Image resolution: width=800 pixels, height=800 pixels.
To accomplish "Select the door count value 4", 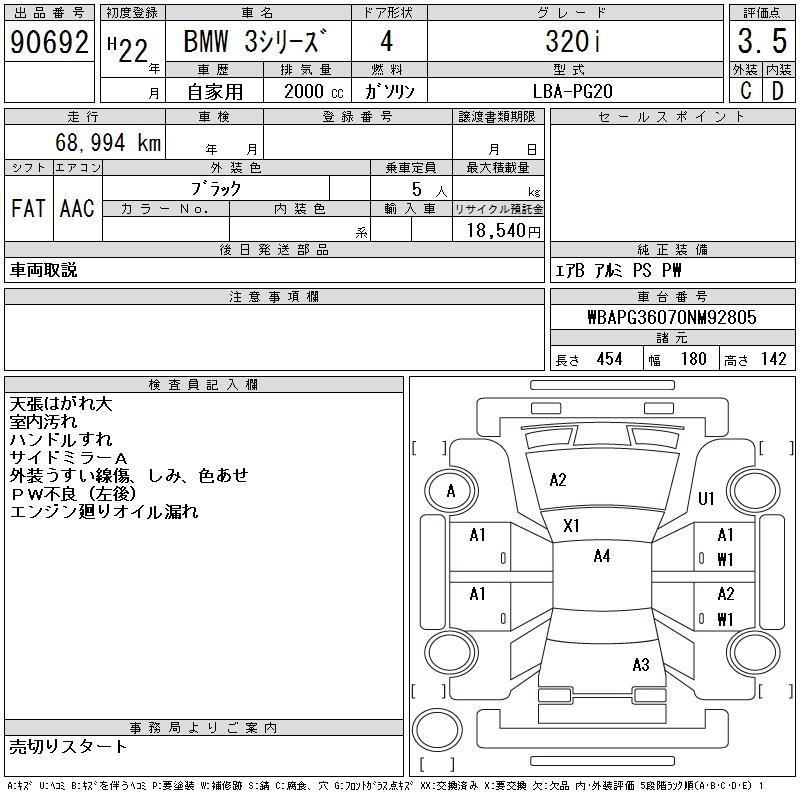I will [x=387, y=41].
